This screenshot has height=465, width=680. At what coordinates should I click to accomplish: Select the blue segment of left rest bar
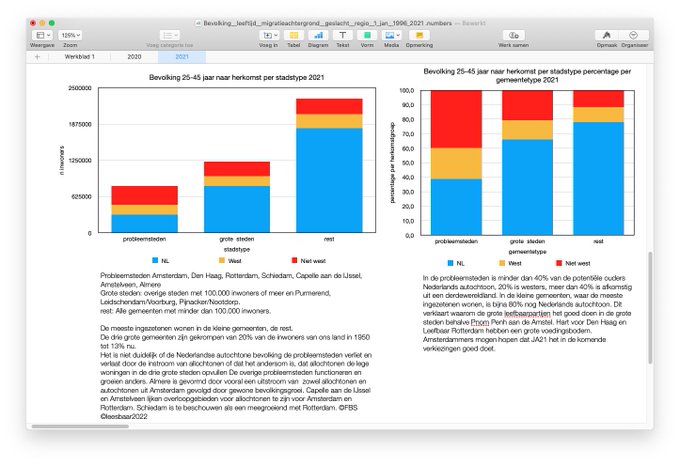point(329,180)
